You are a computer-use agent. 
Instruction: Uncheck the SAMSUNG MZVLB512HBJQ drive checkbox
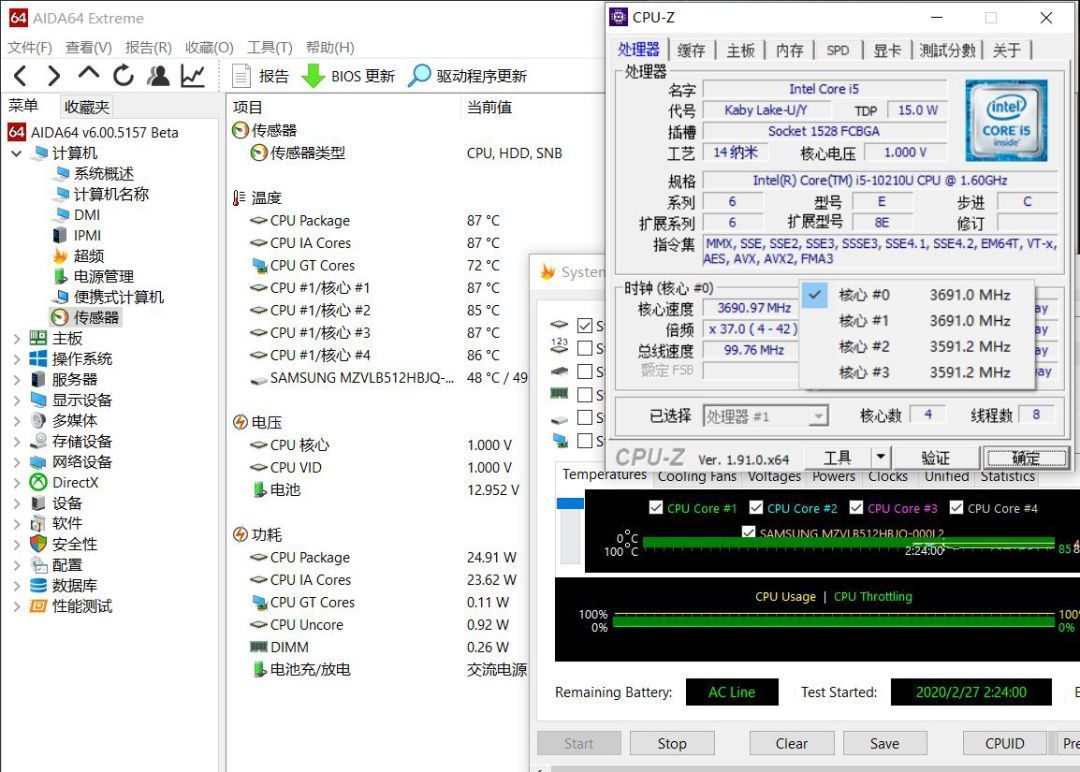tap(750, 531)
